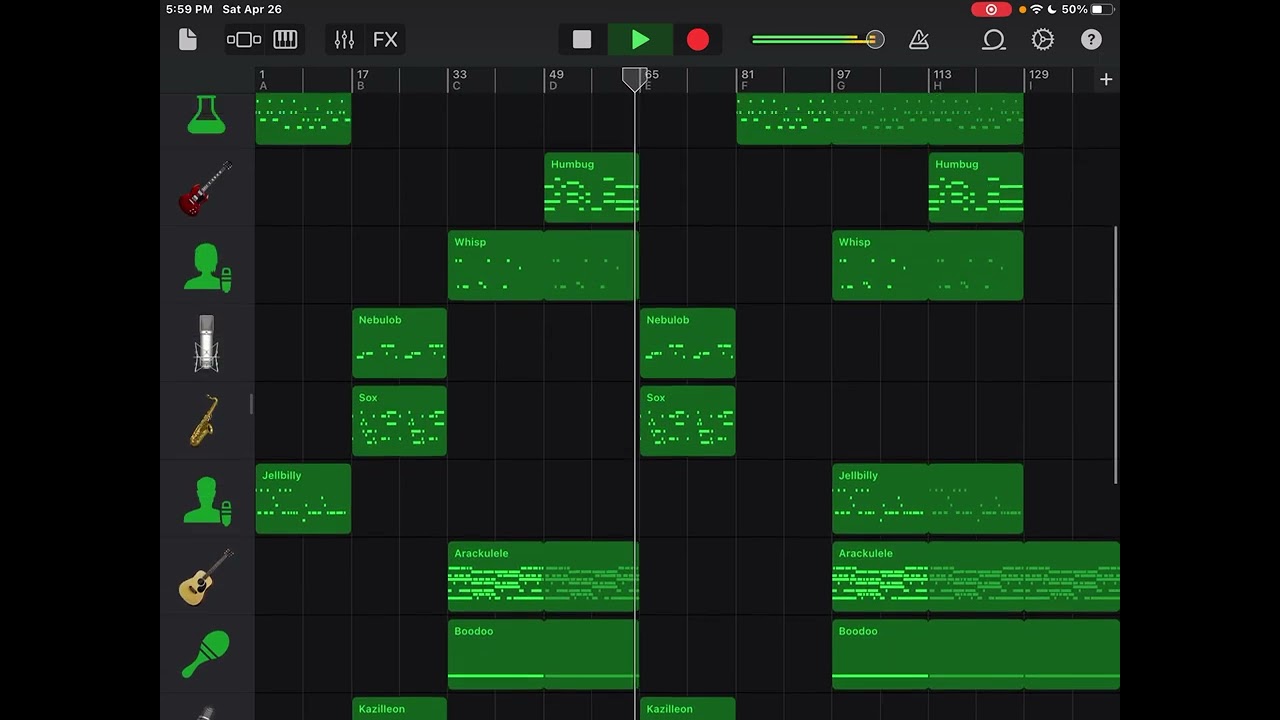Open My Songs document browser

coord(188,40)
